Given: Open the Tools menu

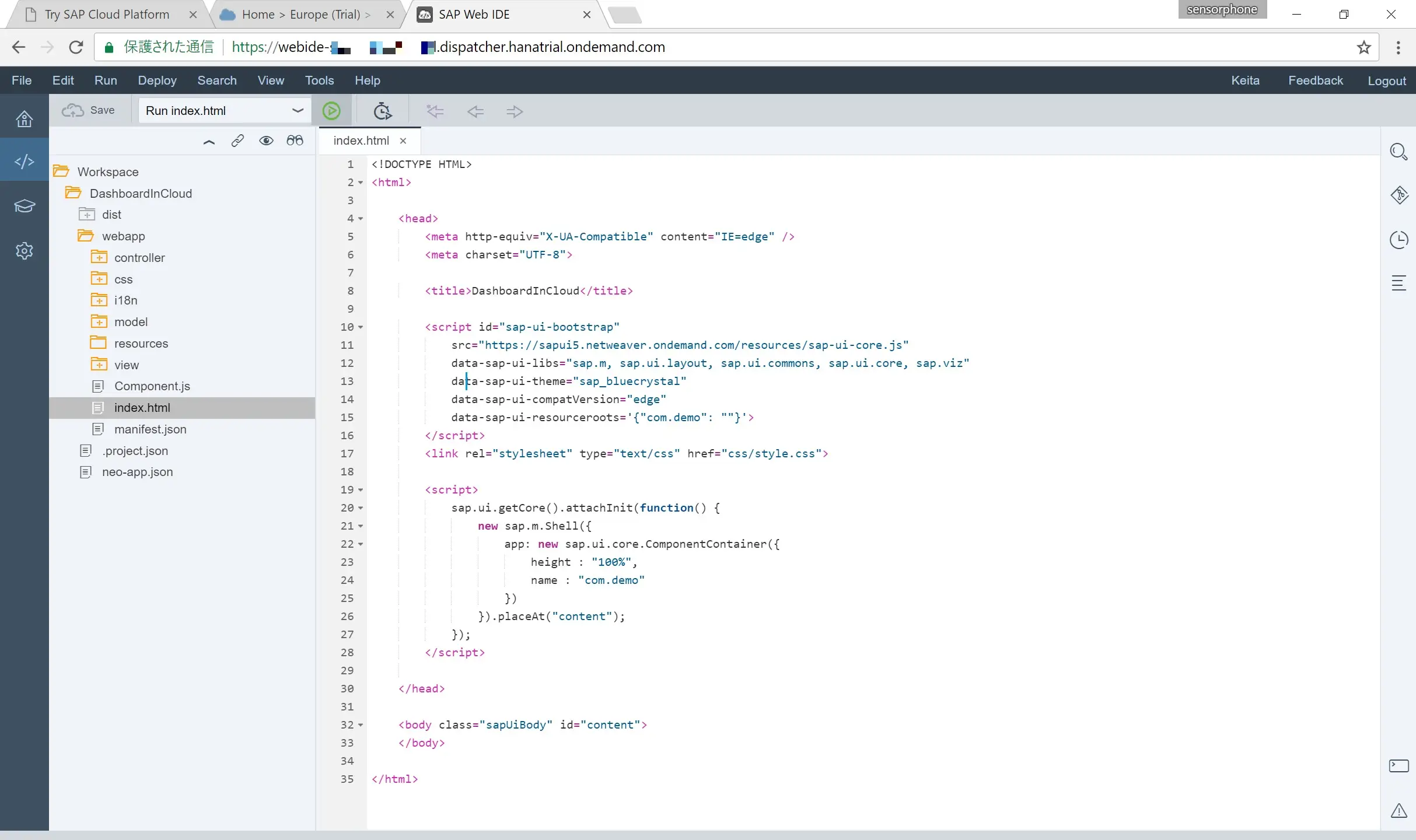Looking at the screenshot, I should (x=319, y=80).
